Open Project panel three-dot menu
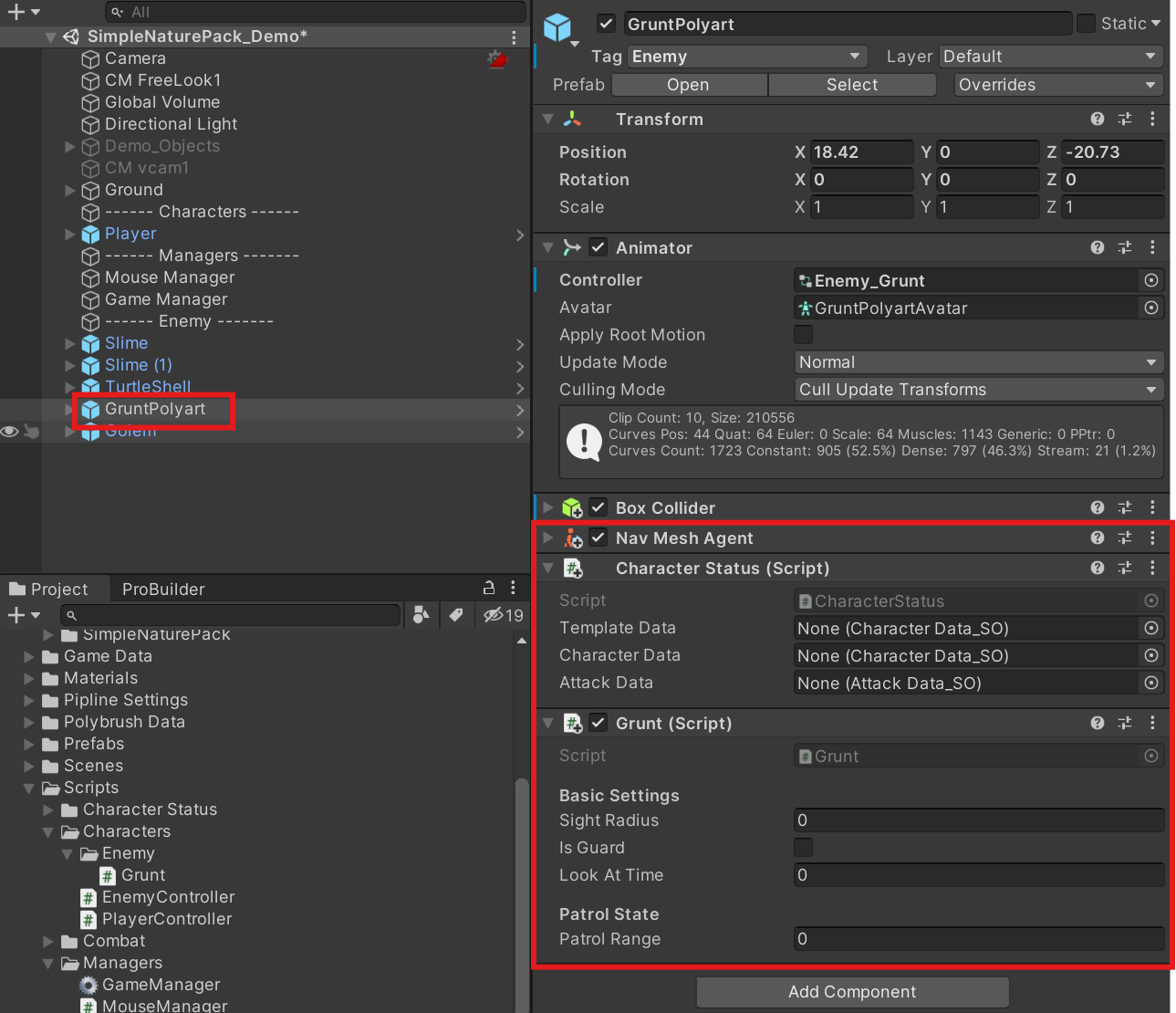The width and height of the screenshot is (1176, 1013). 513,588
